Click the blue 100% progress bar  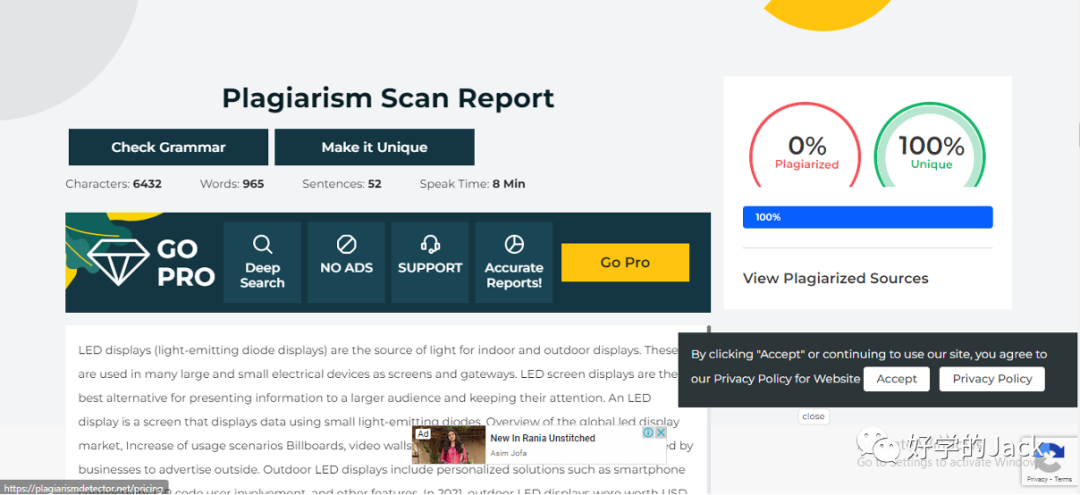coord(868,217)
